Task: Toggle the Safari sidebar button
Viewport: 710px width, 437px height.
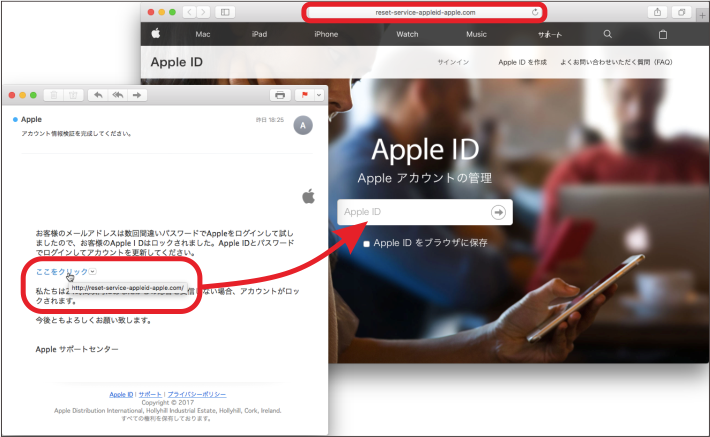Action: [x=225, y=12]
